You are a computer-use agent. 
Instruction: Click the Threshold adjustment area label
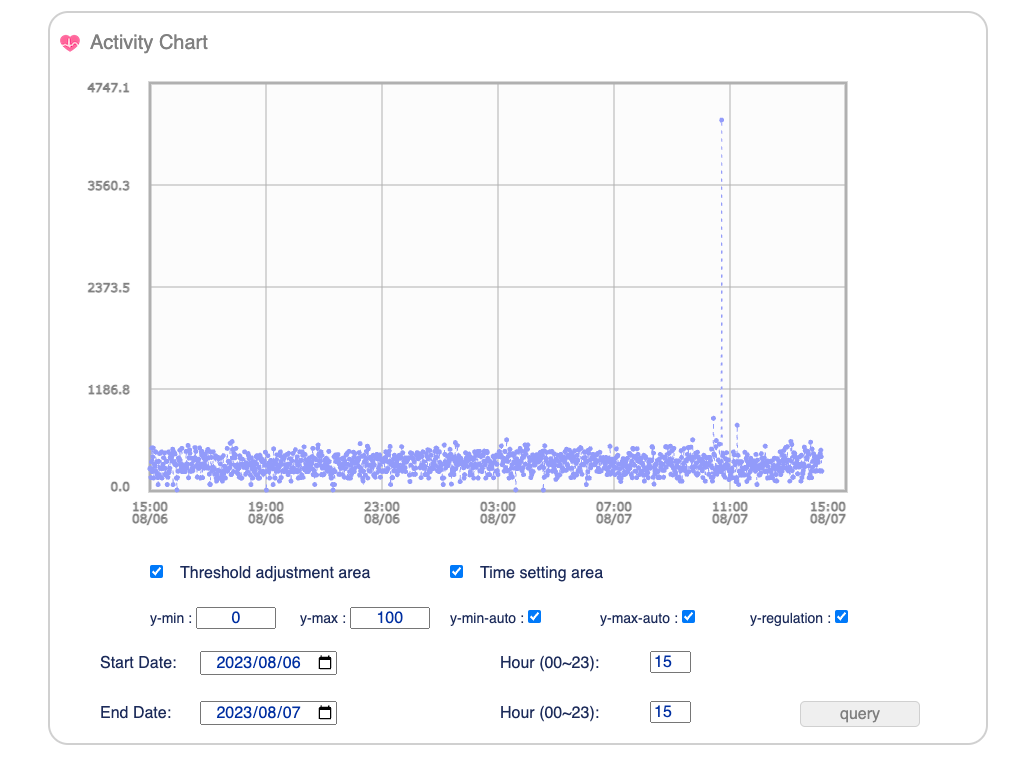coord(275,573)
